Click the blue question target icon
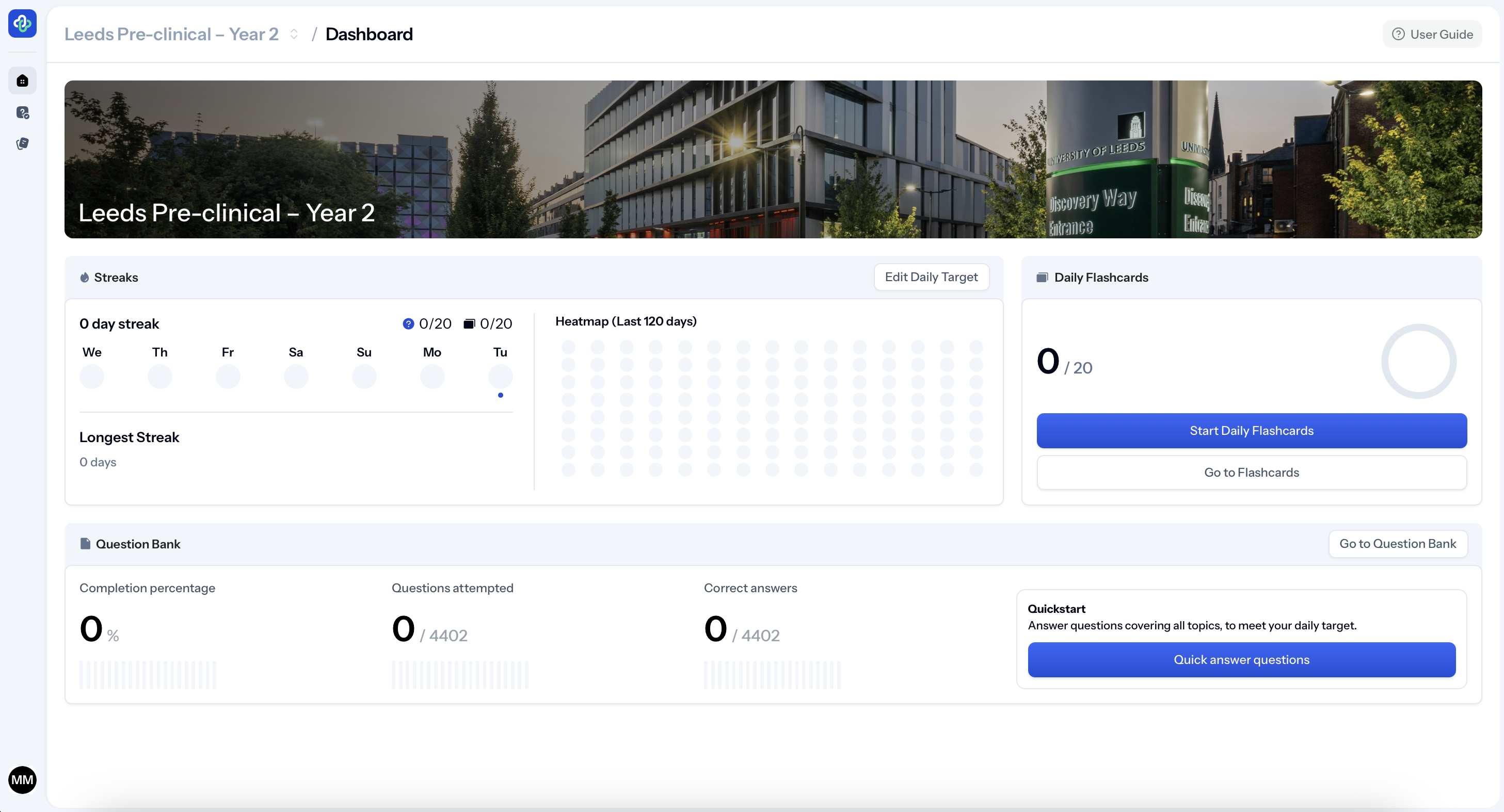Viewport: 1504px width, 812px height. coord(408,324)
